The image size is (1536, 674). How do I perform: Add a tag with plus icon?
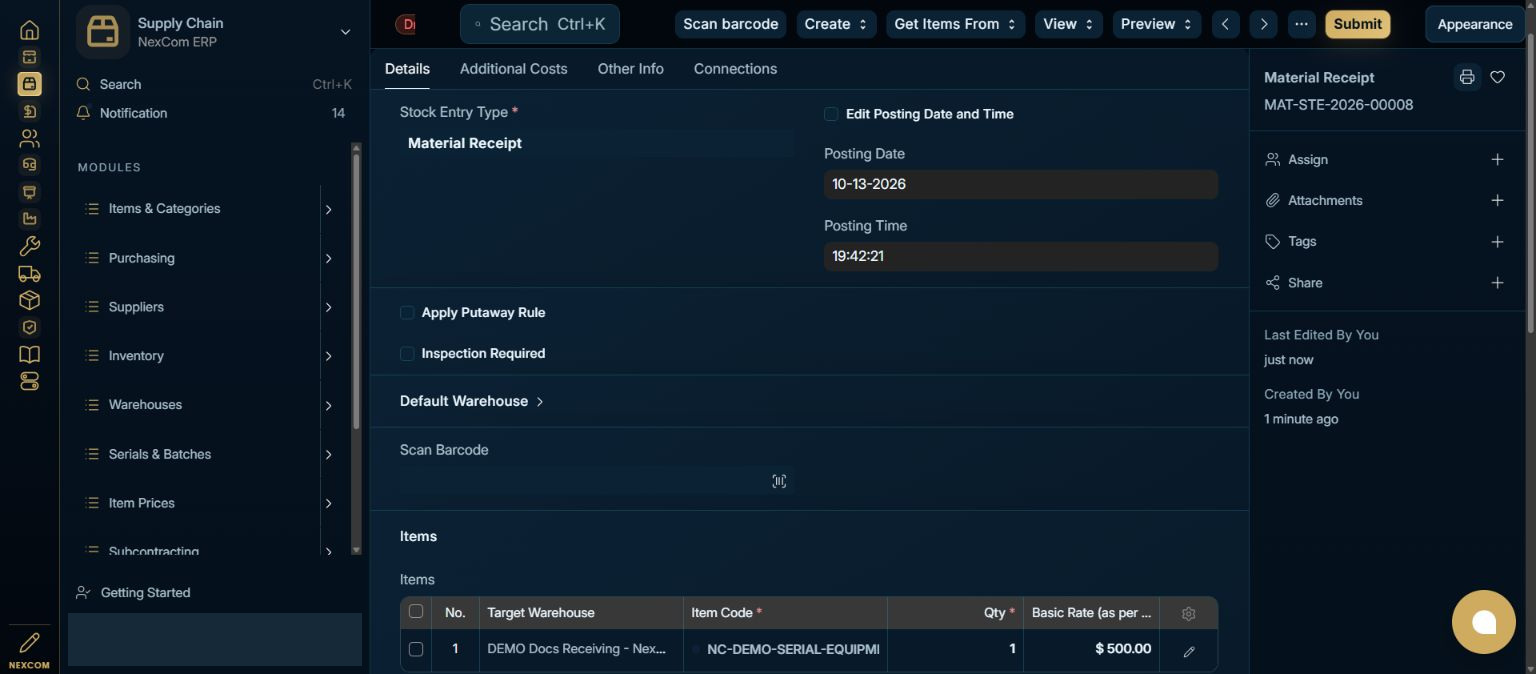click(1497, 242)
